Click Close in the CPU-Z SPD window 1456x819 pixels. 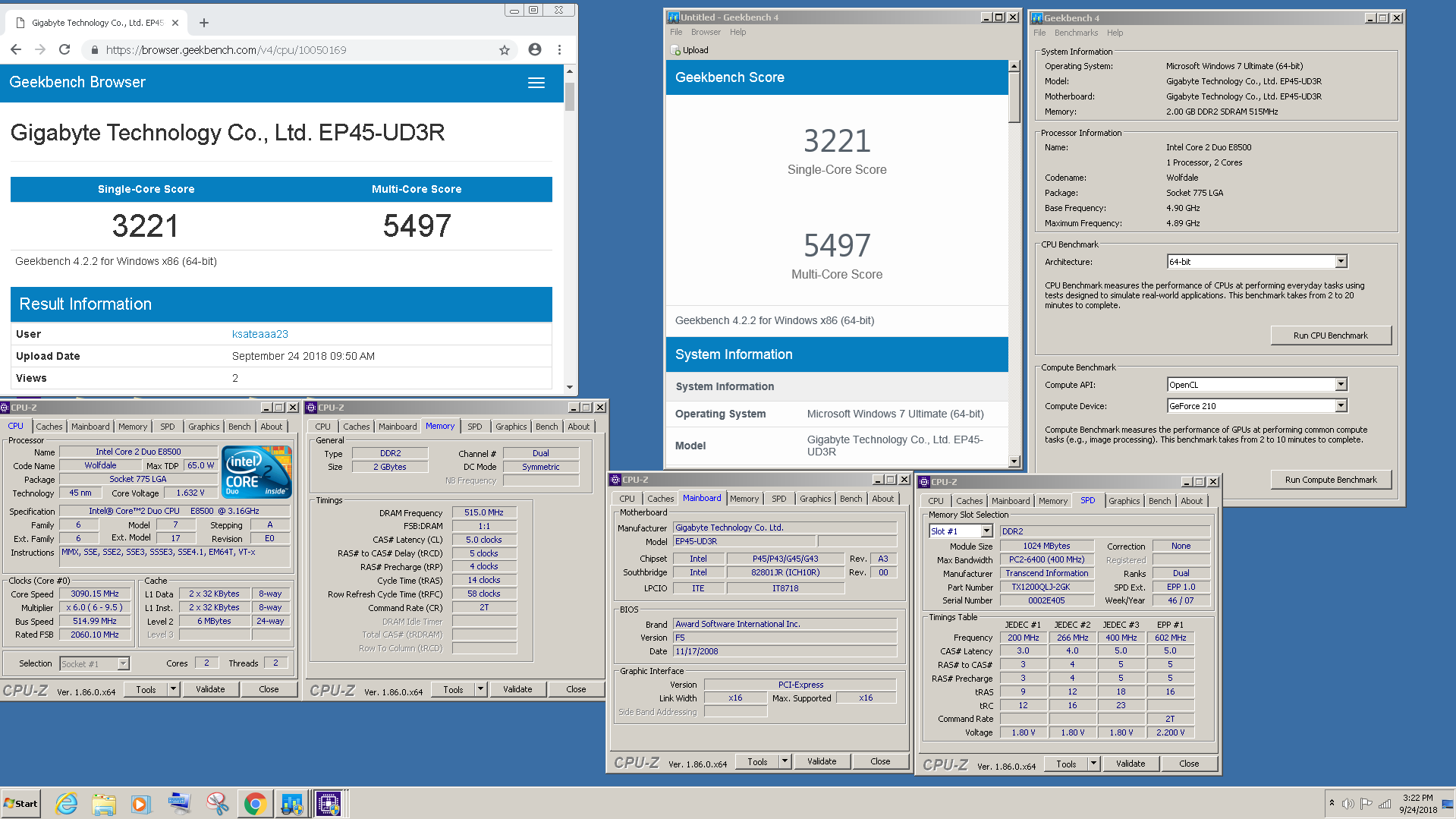pos(1189,764)
